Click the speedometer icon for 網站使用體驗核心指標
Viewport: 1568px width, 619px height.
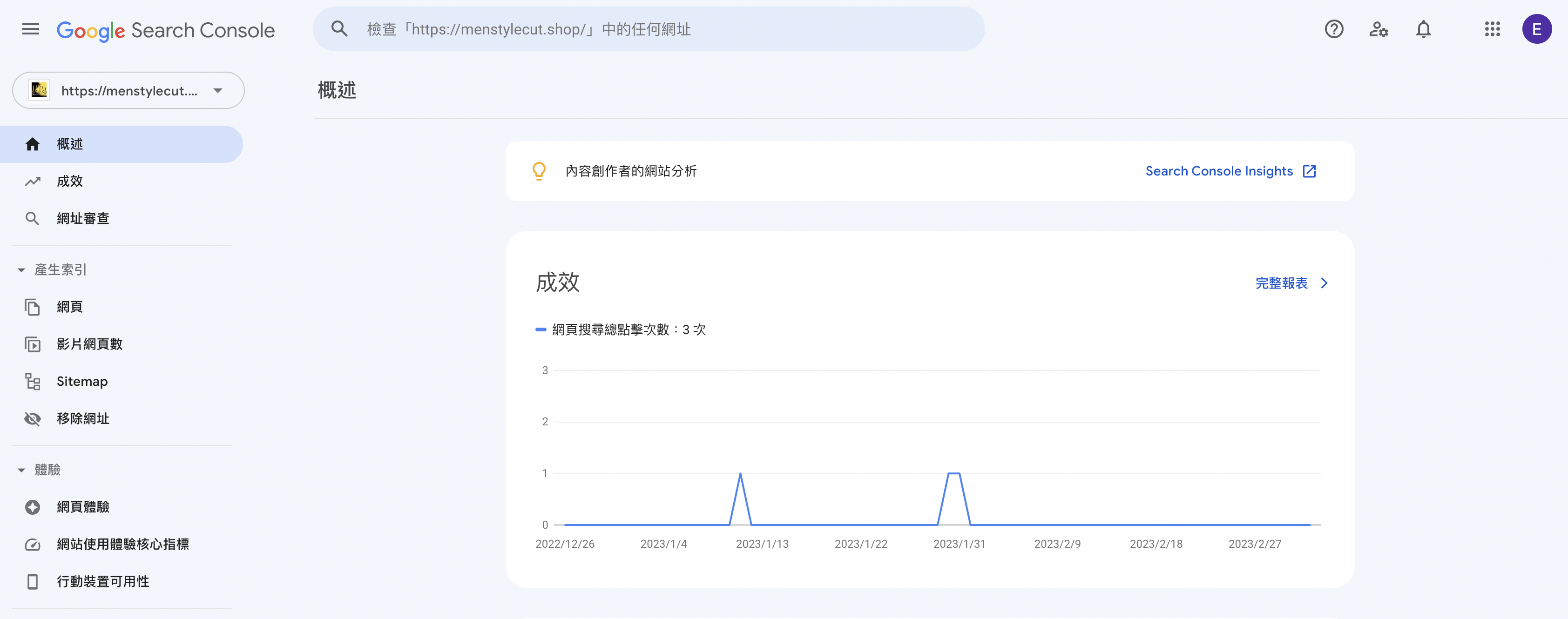[x=32, y=545]
